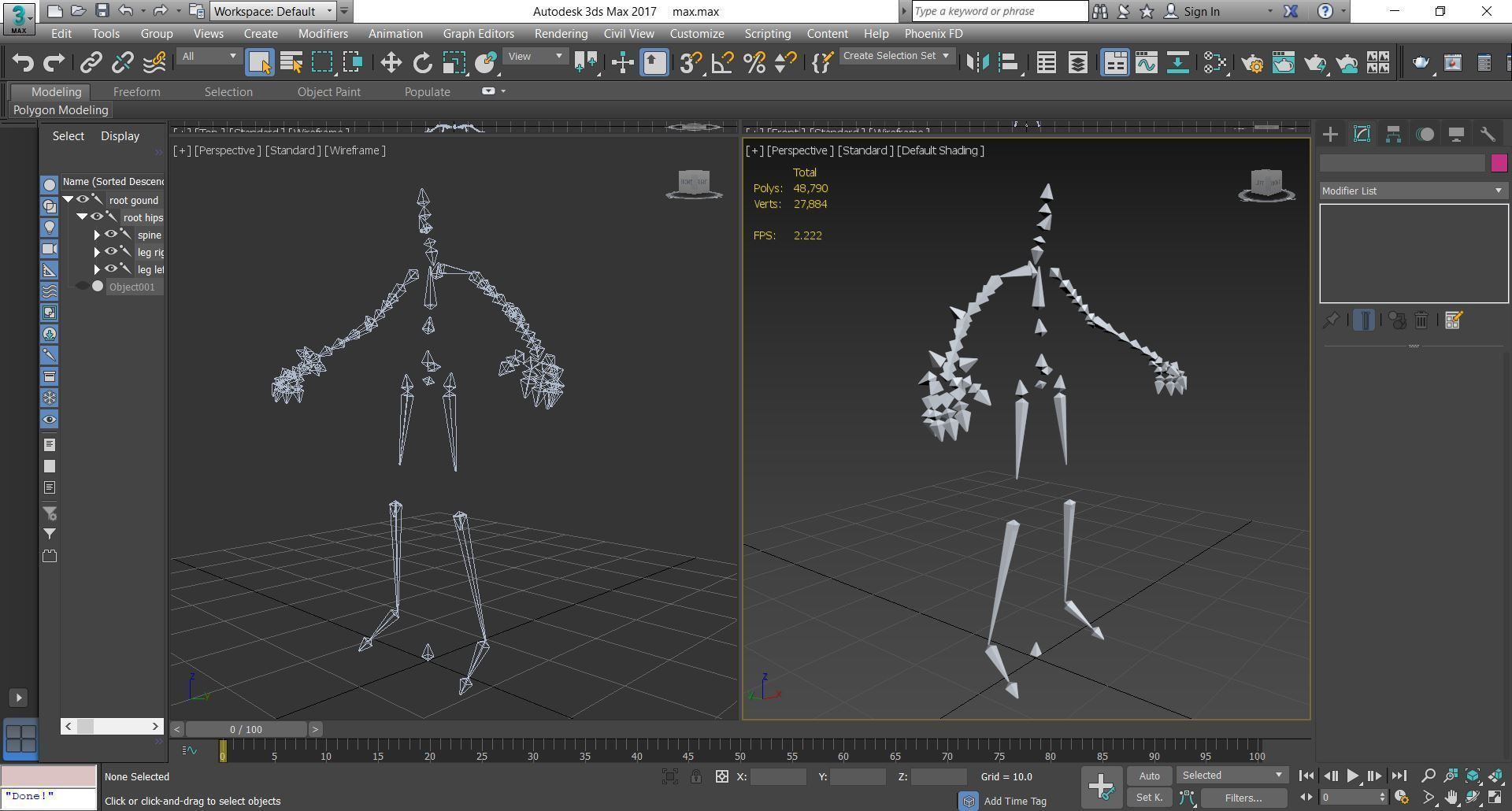Image resolution: width=1512 pixels, height=811 pixels.
Task: Switch to the Modify panel tab
Action: [1362, 135]
